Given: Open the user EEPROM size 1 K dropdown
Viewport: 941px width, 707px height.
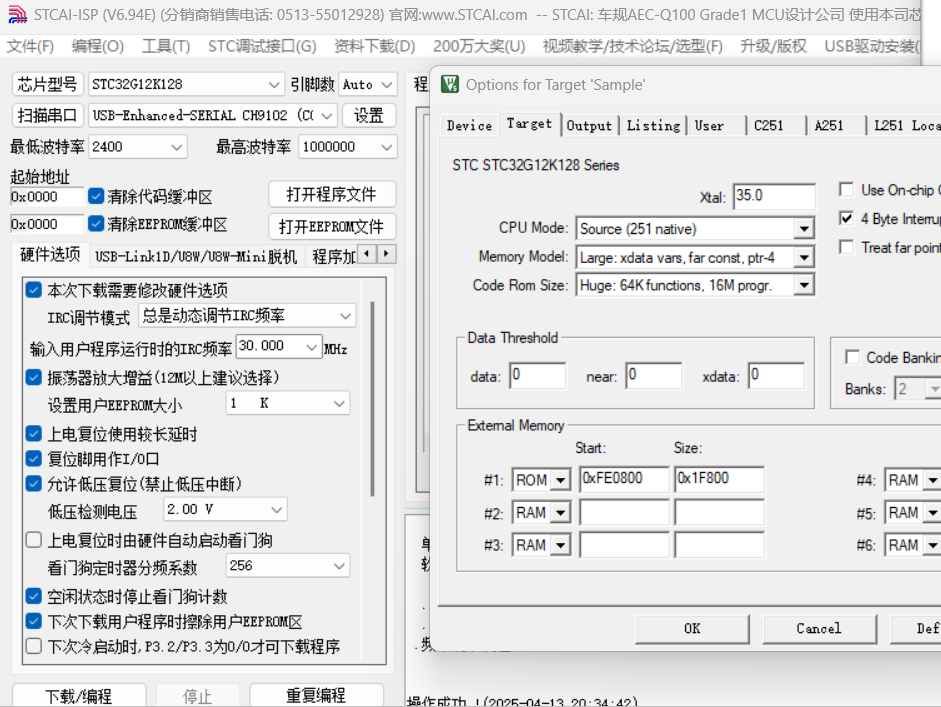Looking at the screenshot, I should 287,403.
